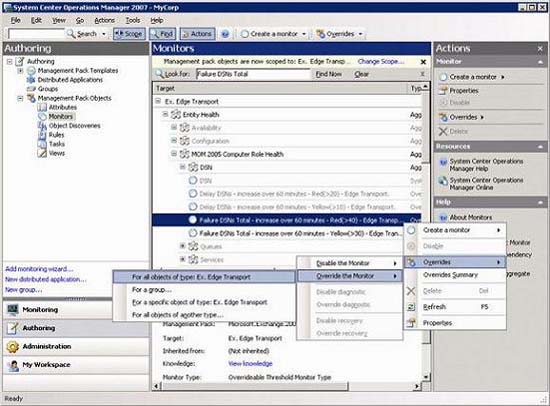Click New group link
Viewport: 550px width, 406px height.
click(24, 290)
